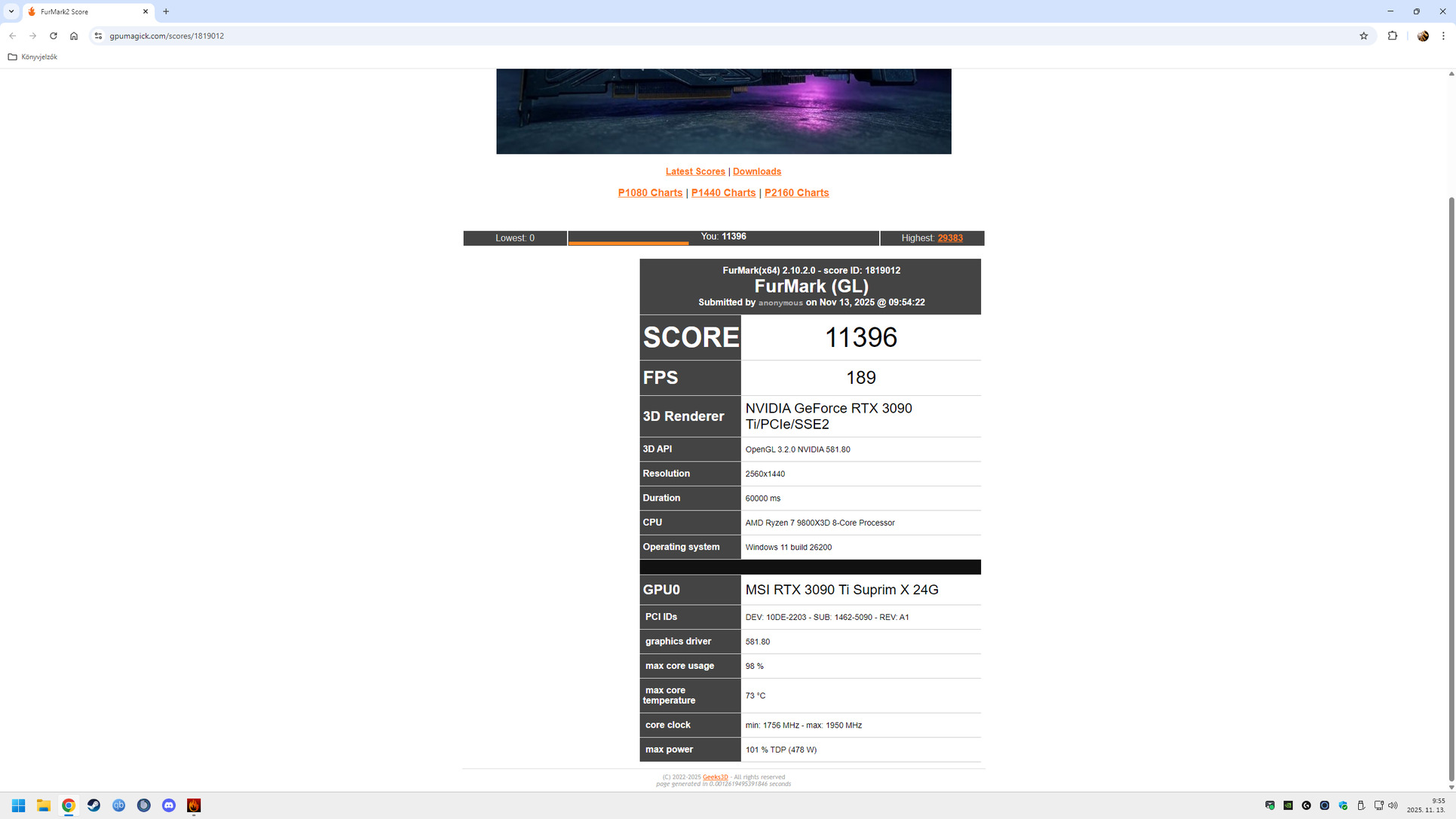Bookmark this page with star icon

coord(1363,35)
